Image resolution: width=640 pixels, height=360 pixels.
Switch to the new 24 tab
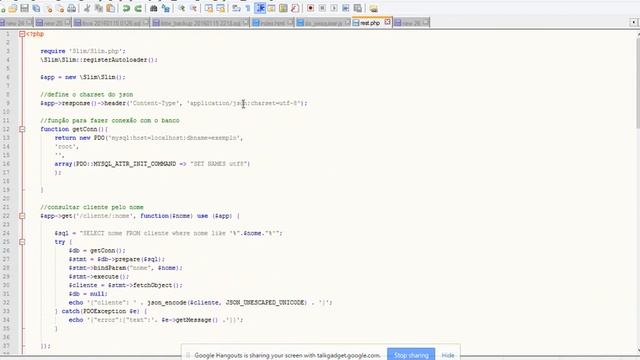click(16, 23)
